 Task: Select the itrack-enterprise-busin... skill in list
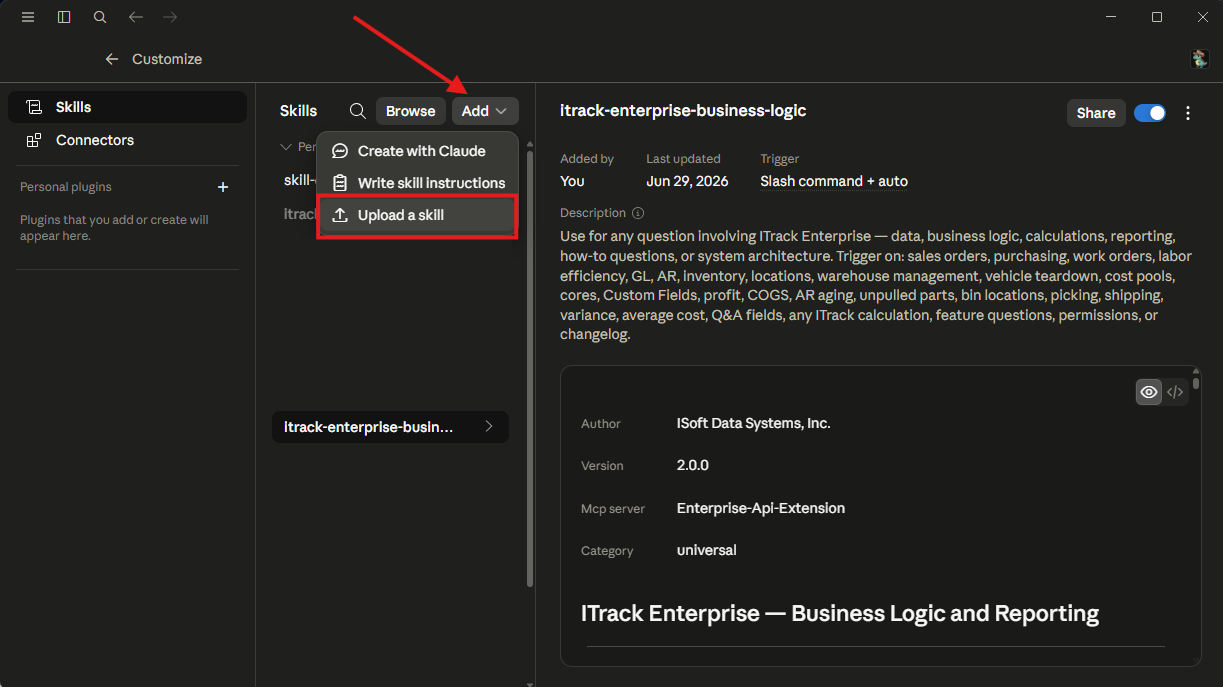click(390, 427)
